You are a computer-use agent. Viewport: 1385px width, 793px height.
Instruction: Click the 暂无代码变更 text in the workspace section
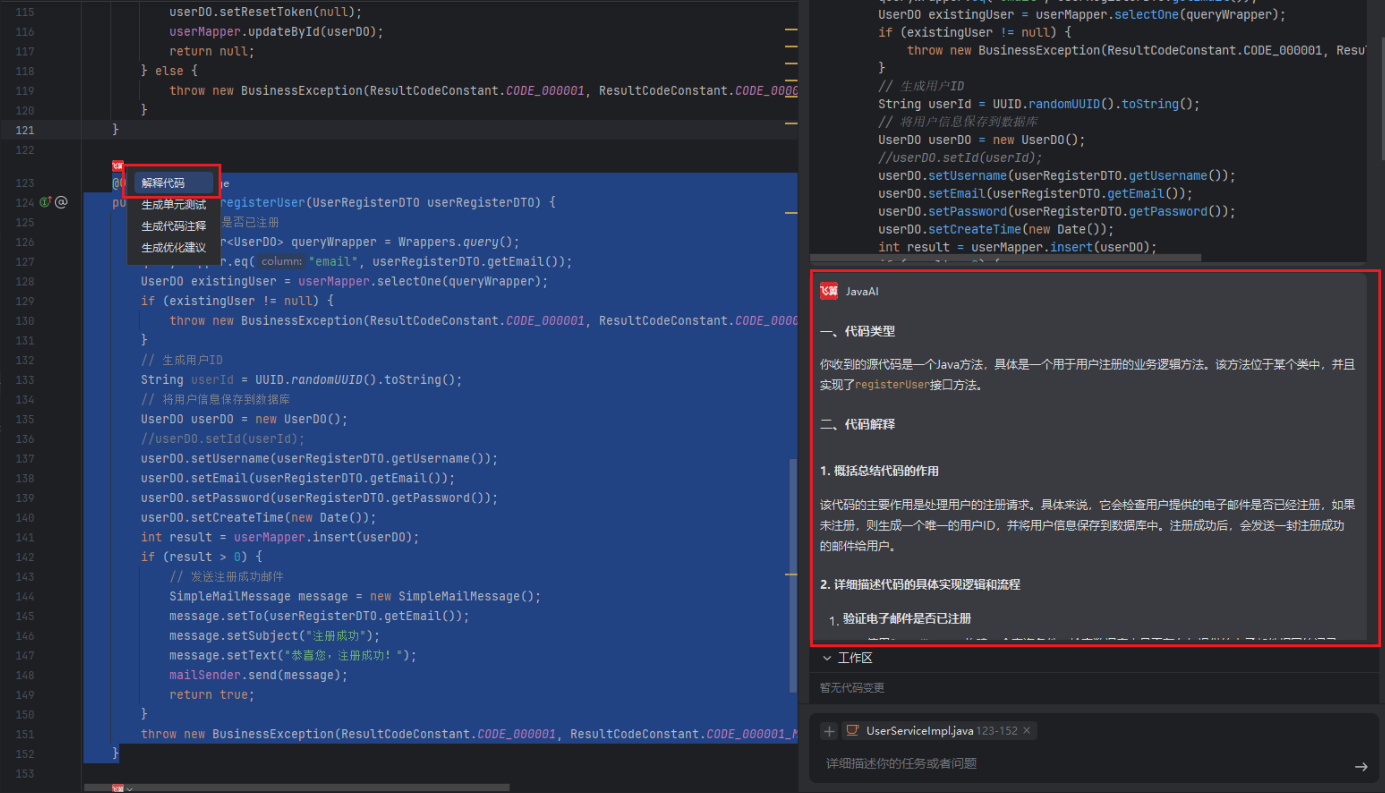(852, 688)
